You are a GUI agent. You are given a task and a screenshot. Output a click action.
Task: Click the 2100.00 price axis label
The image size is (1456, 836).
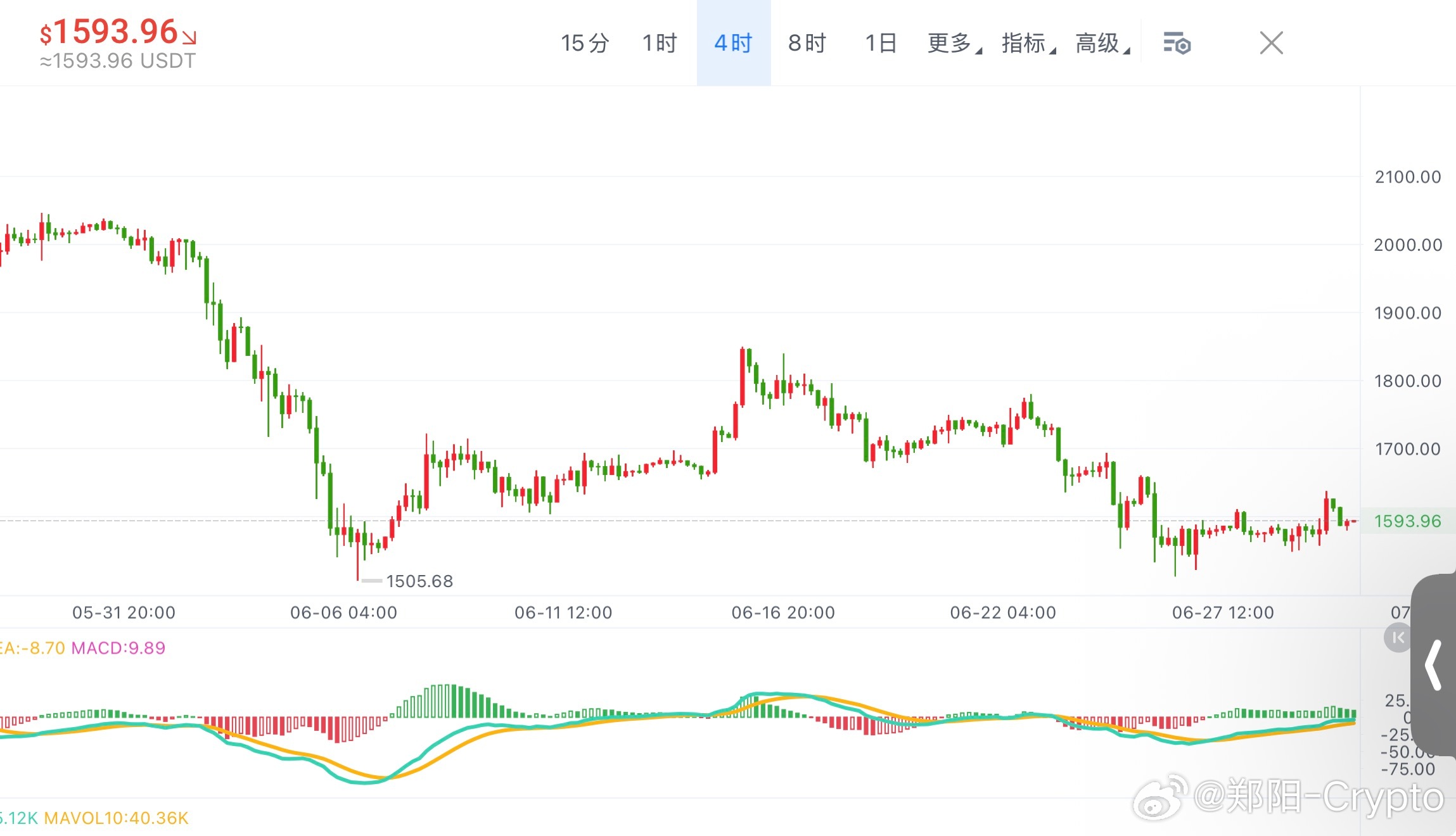tap(1408, 177)
